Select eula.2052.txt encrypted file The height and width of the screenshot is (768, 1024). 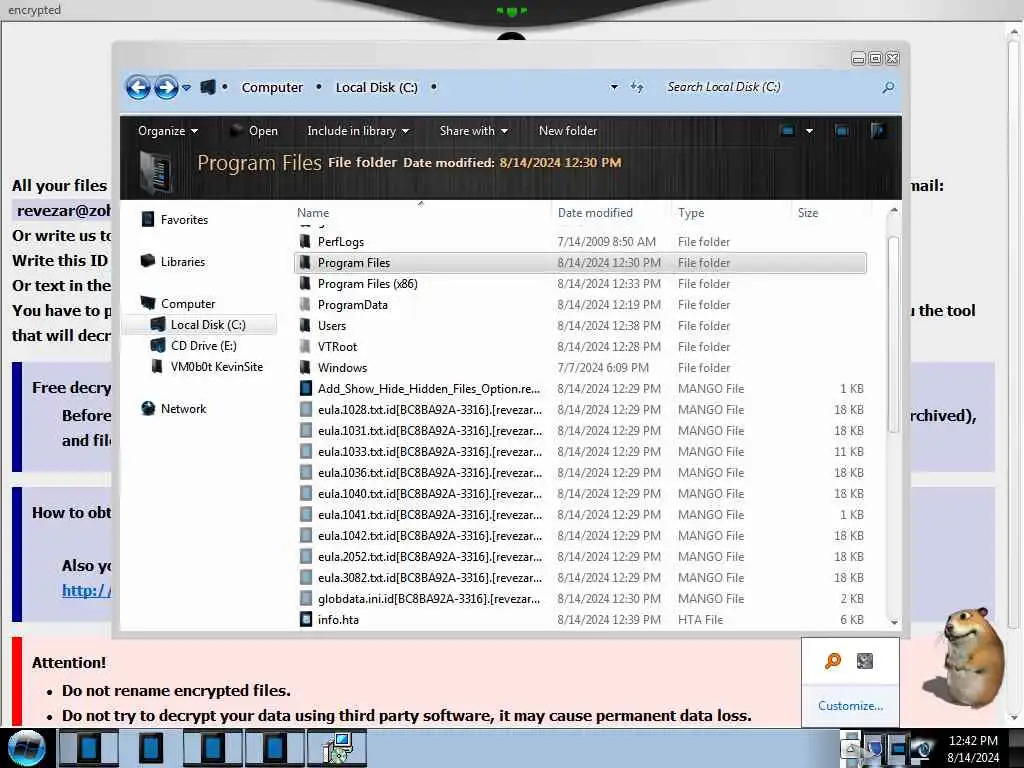tap(580, 556)
